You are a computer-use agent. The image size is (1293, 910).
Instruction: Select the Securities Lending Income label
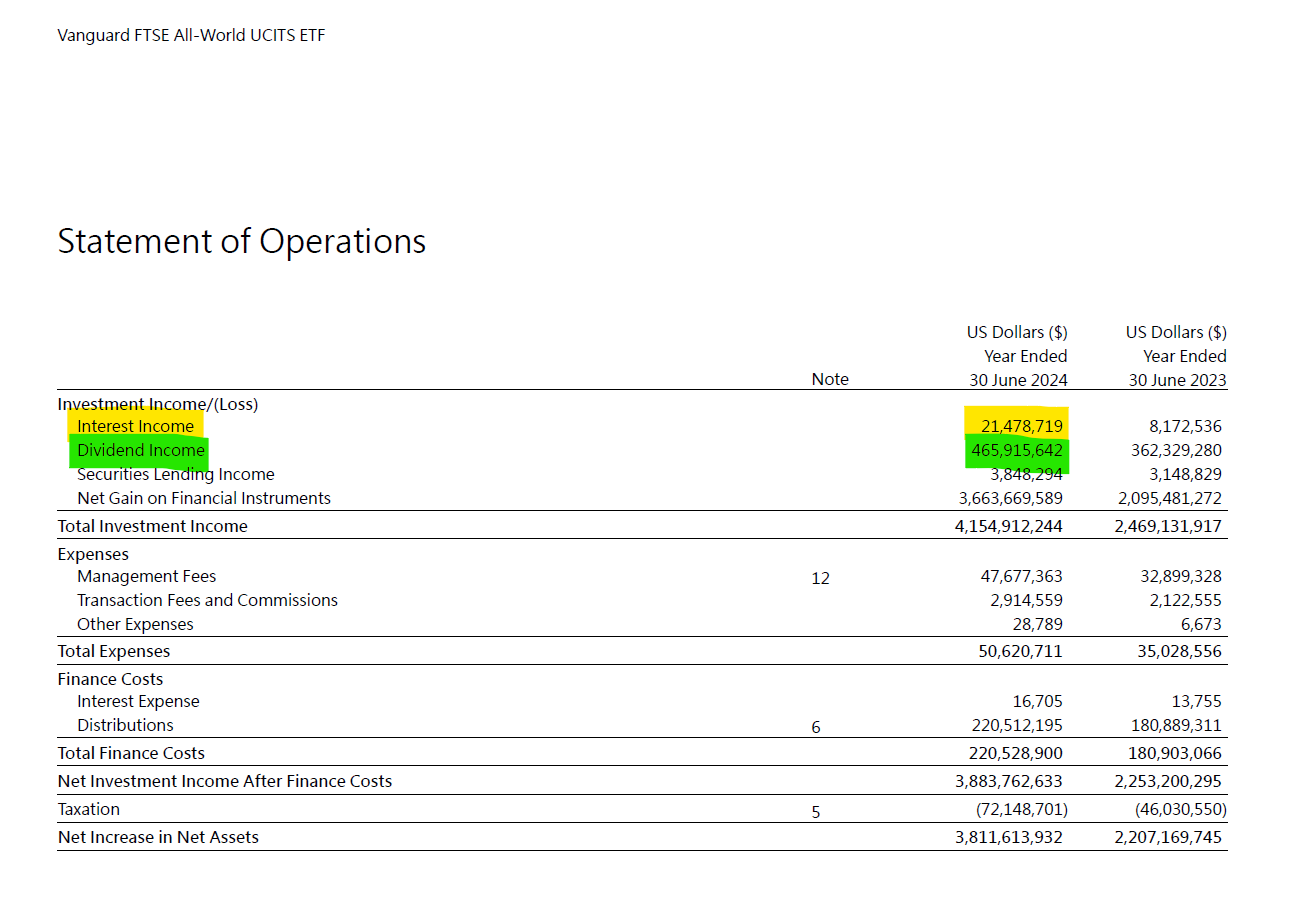176,475
